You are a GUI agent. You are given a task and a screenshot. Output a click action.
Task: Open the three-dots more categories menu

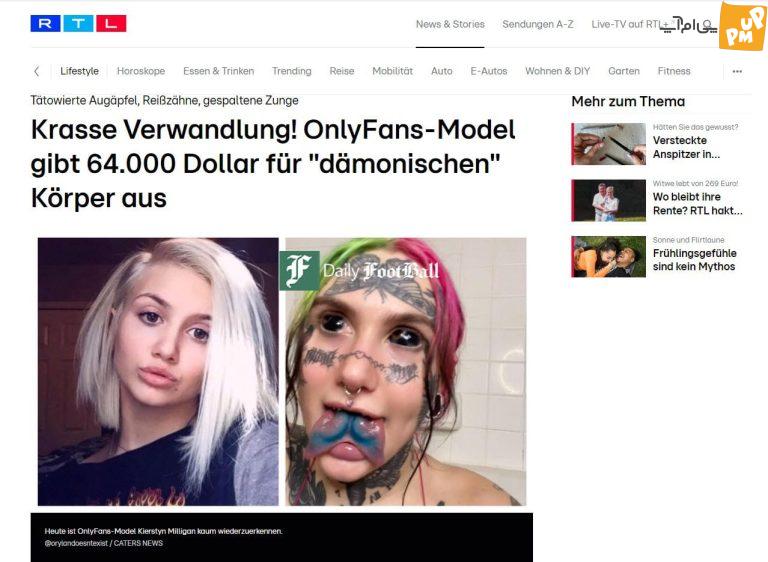pyautogui.click(x=737, y=71)
